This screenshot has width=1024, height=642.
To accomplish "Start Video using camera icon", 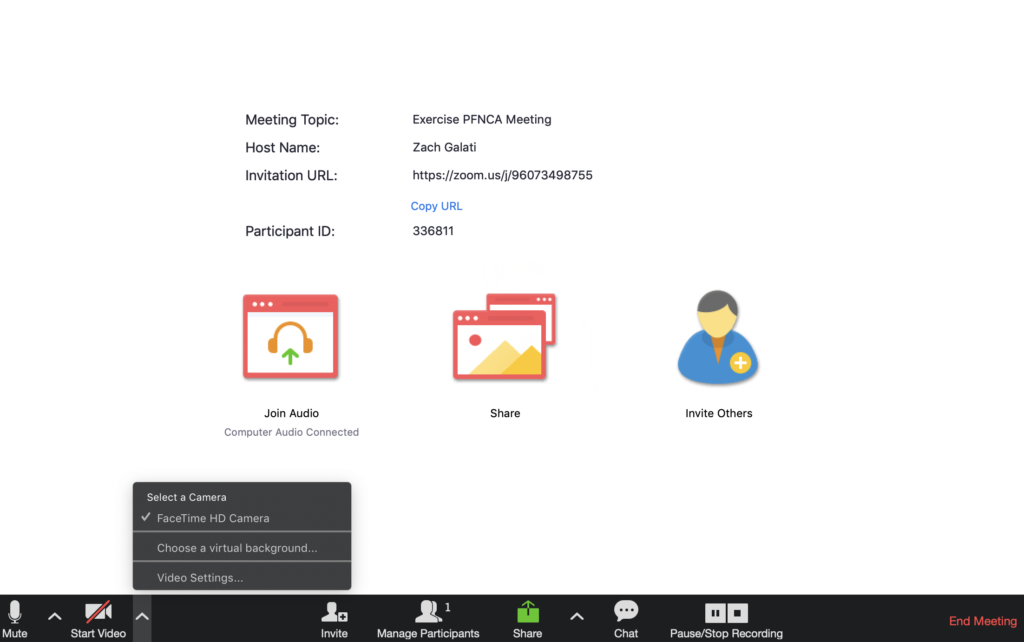I will (x=98, y=618).
